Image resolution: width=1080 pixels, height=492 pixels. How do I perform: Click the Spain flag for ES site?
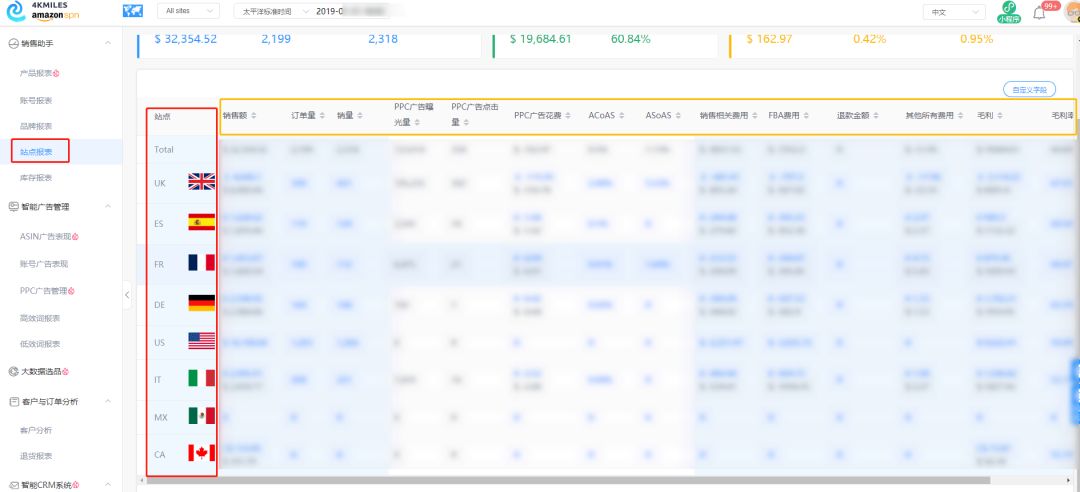pyautogui.click(x=201, y=223)
